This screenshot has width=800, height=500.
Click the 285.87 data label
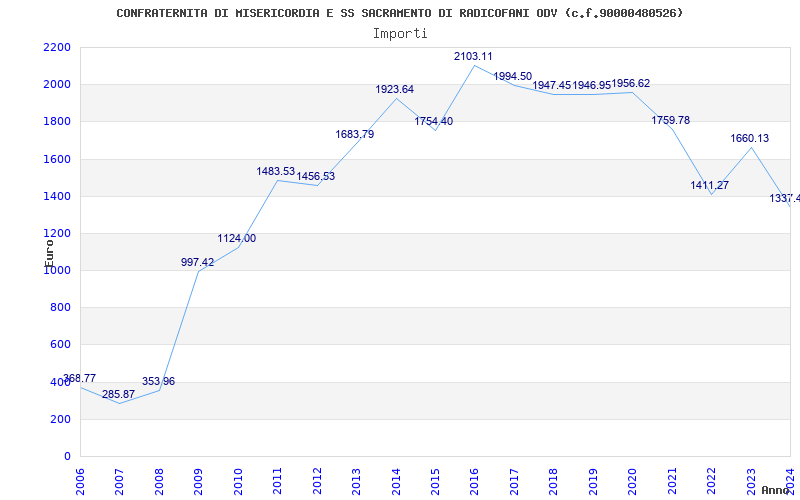pos(118,394)
